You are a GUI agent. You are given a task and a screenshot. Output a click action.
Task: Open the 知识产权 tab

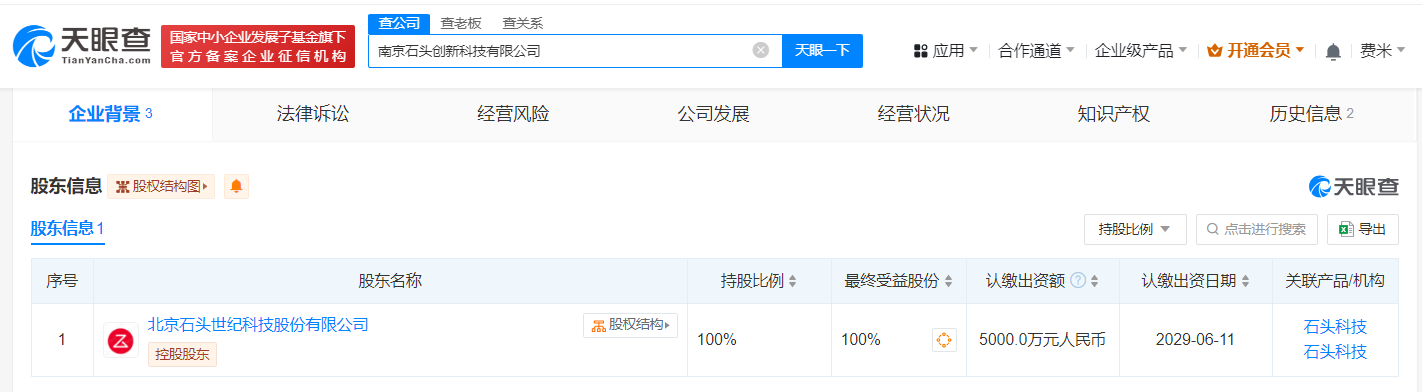tap(1113, 114)
